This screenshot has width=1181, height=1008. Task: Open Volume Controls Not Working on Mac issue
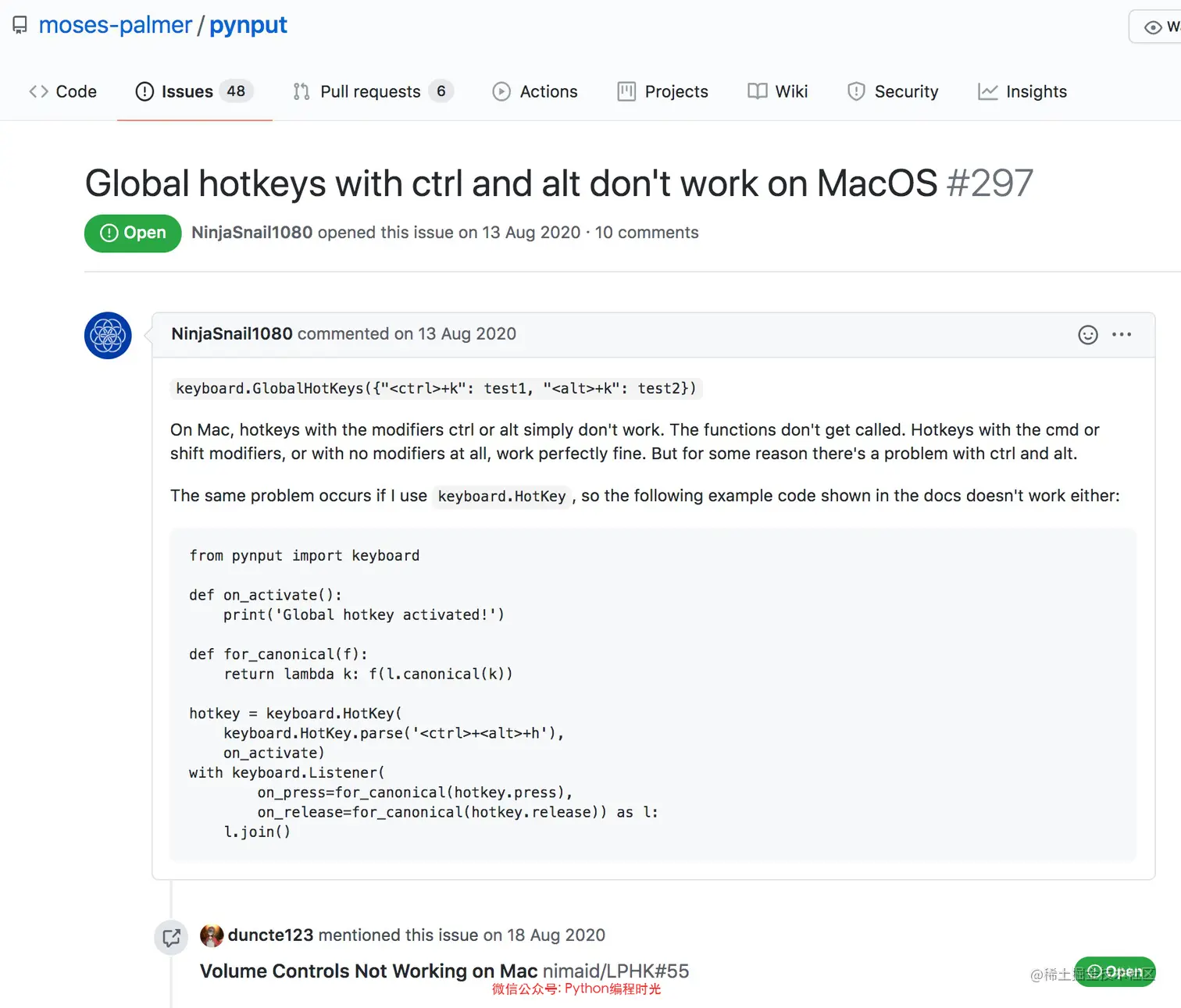coord(369,971)
